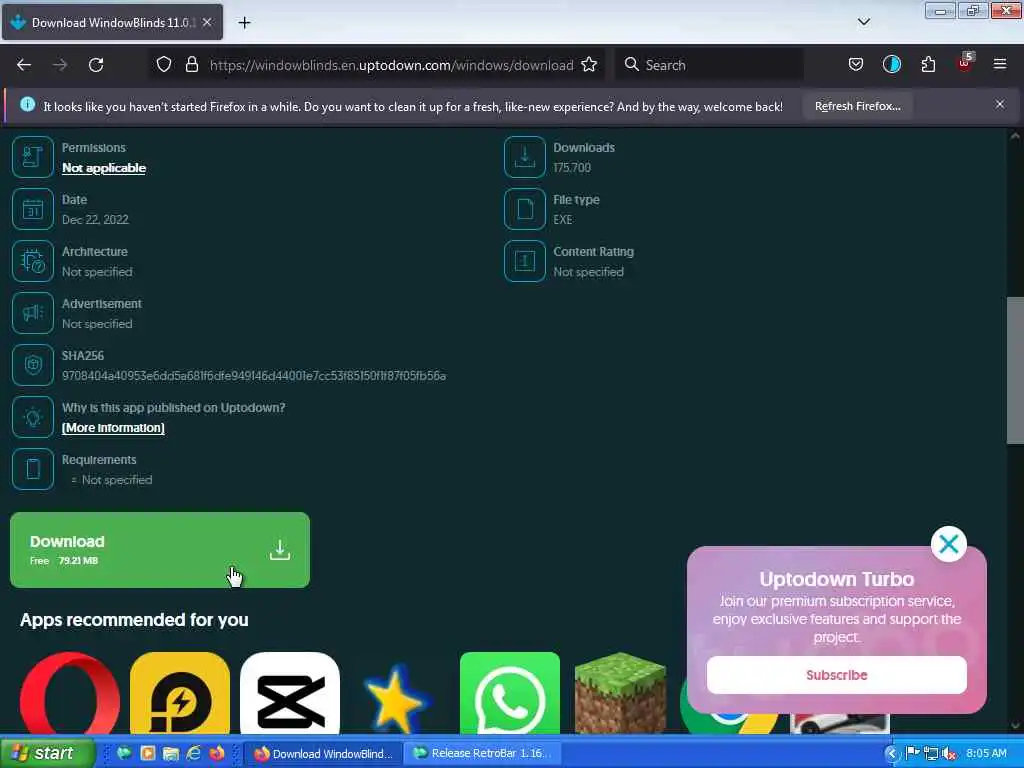Click the Date calendar icon

point(33,209)
